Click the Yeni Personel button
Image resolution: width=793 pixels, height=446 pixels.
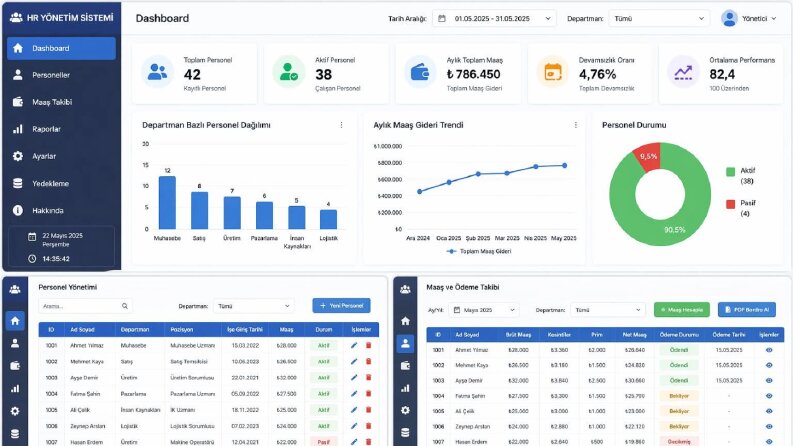[x=341, y=305]
